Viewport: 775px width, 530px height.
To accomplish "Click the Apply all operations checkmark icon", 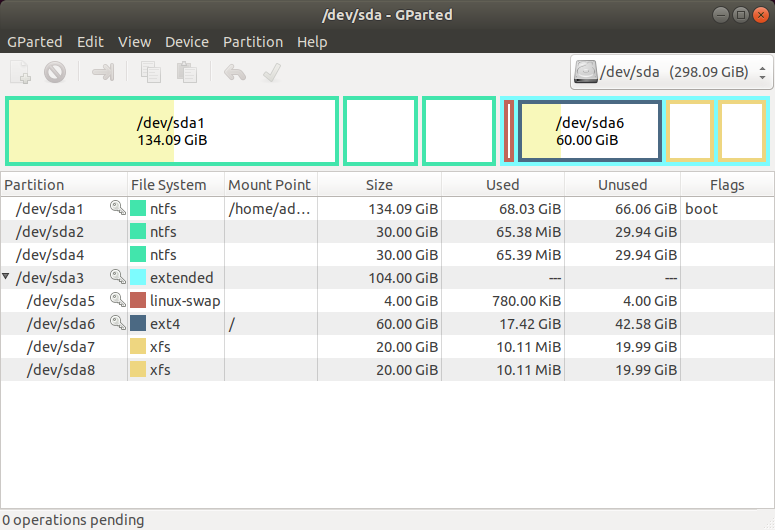I will [x=270, y=72].
